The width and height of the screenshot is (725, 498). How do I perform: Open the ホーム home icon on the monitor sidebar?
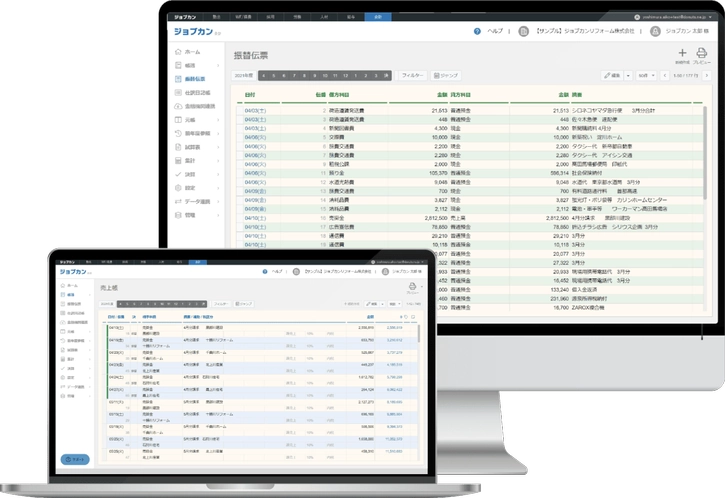tap(178, 52)
